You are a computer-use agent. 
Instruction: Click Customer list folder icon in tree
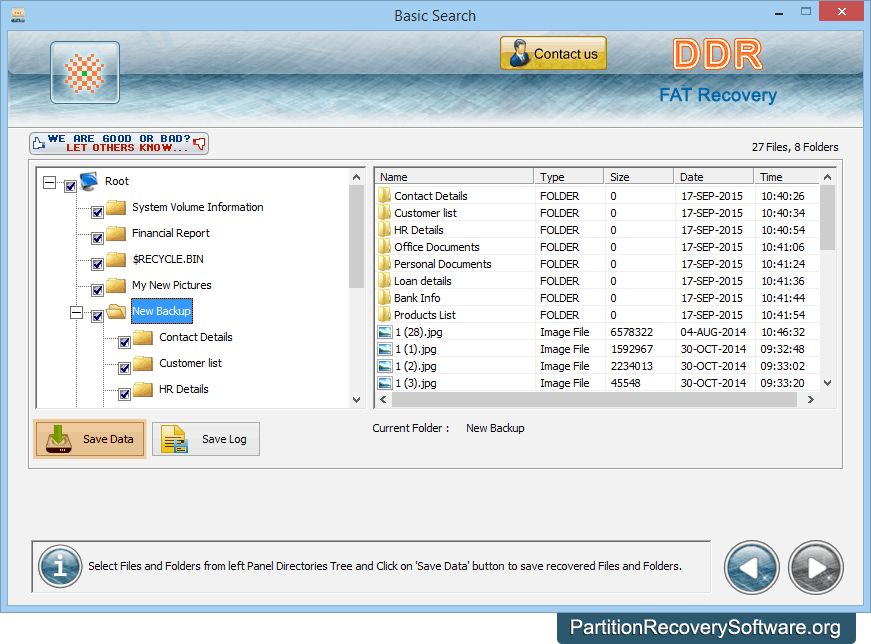pyautogui.click(x=143, y=363)
